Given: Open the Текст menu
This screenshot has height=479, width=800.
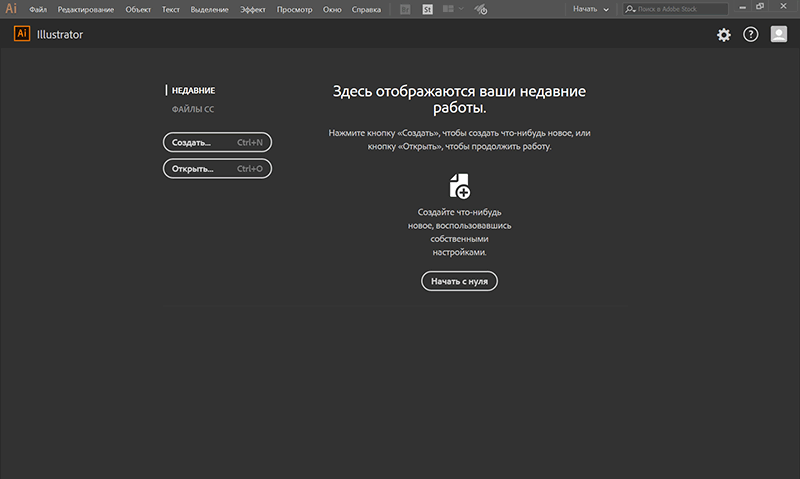Looking at the screenshot, I should [x=170, y=9].
